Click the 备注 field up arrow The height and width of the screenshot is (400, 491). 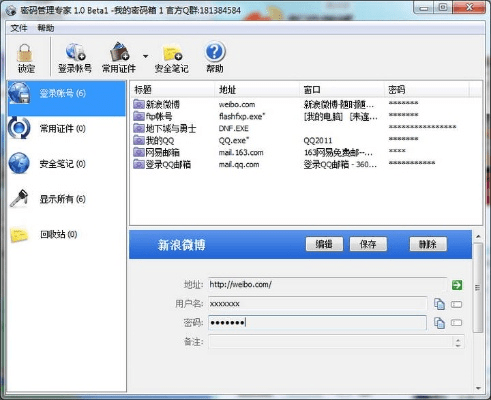[458, 340]
